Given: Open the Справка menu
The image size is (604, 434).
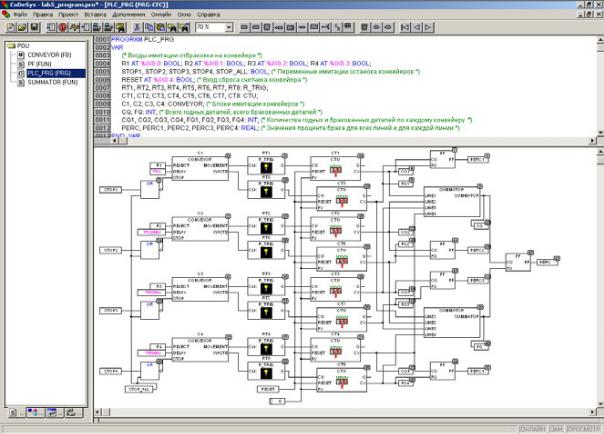Looking at the screenshot, I should [x=209, y=16].
